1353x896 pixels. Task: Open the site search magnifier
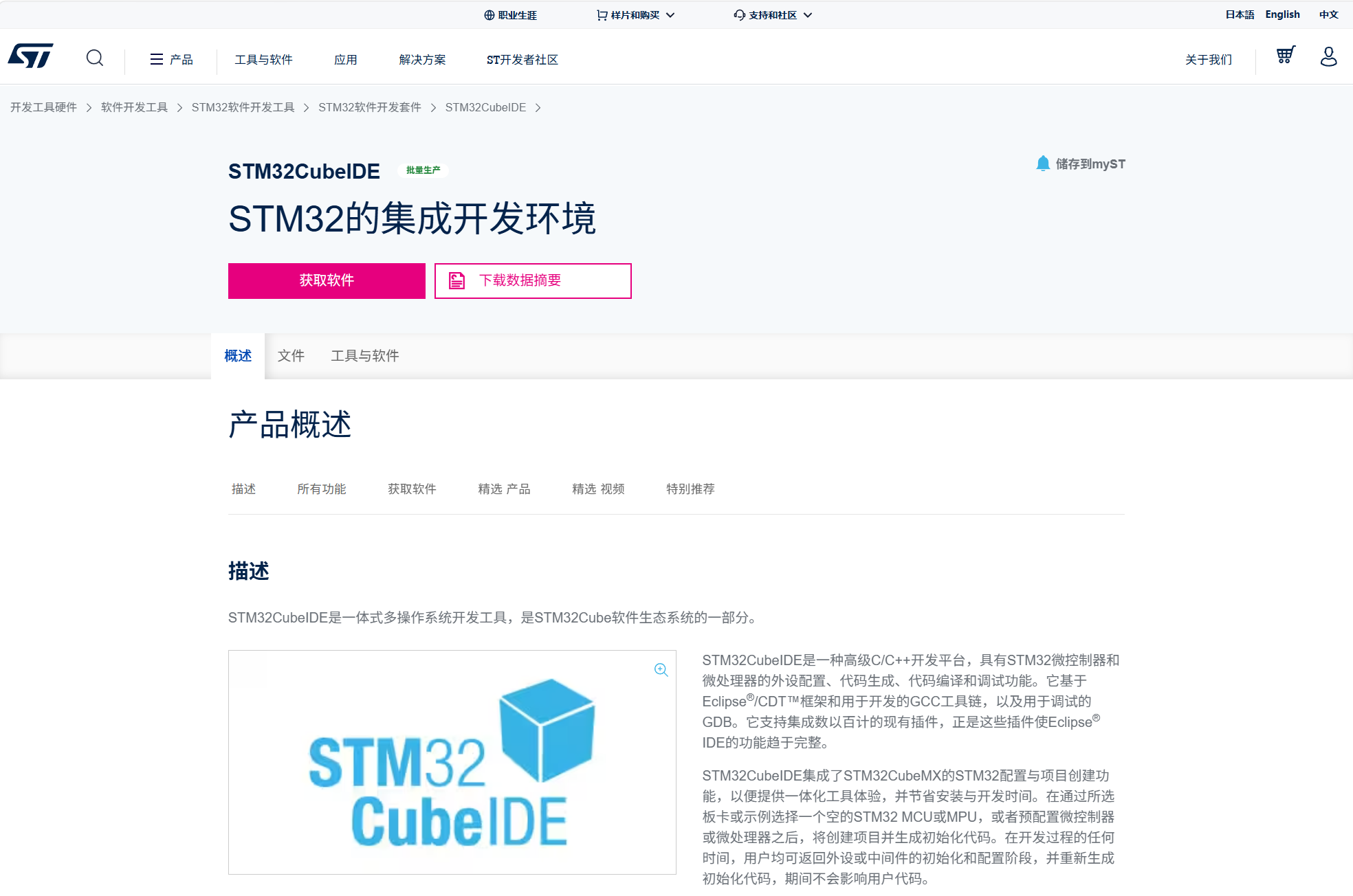click(95, 58)
